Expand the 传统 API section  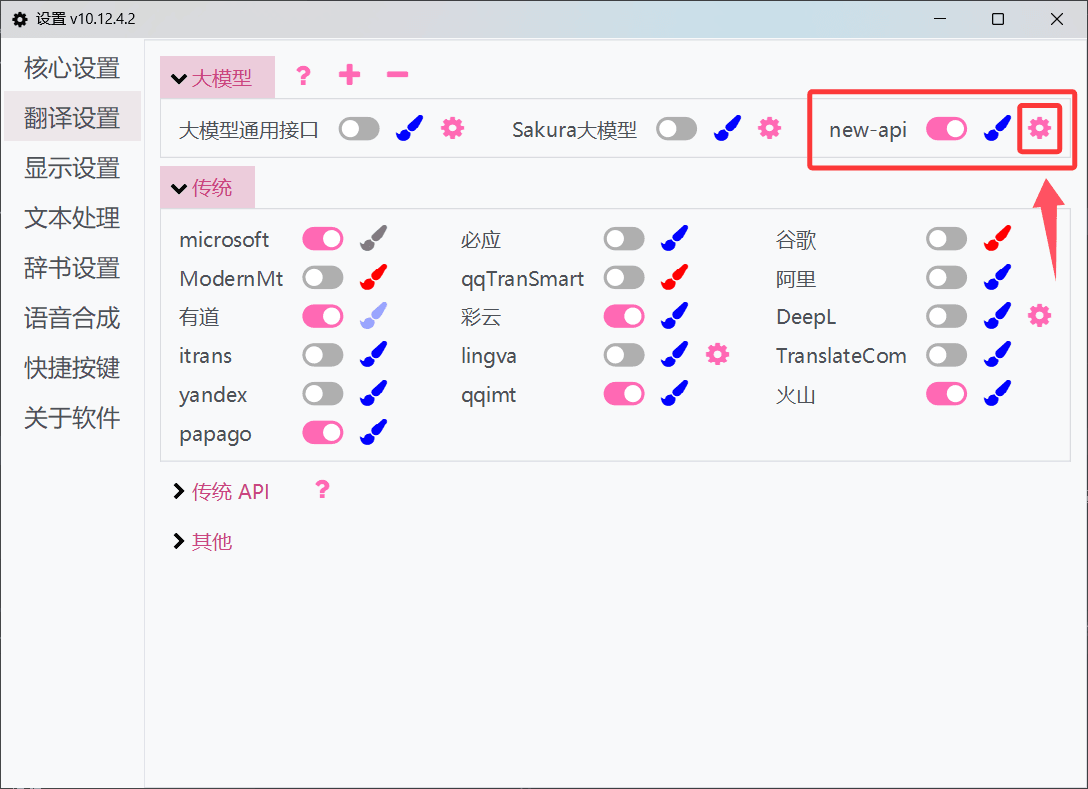[x=221, y=491]
